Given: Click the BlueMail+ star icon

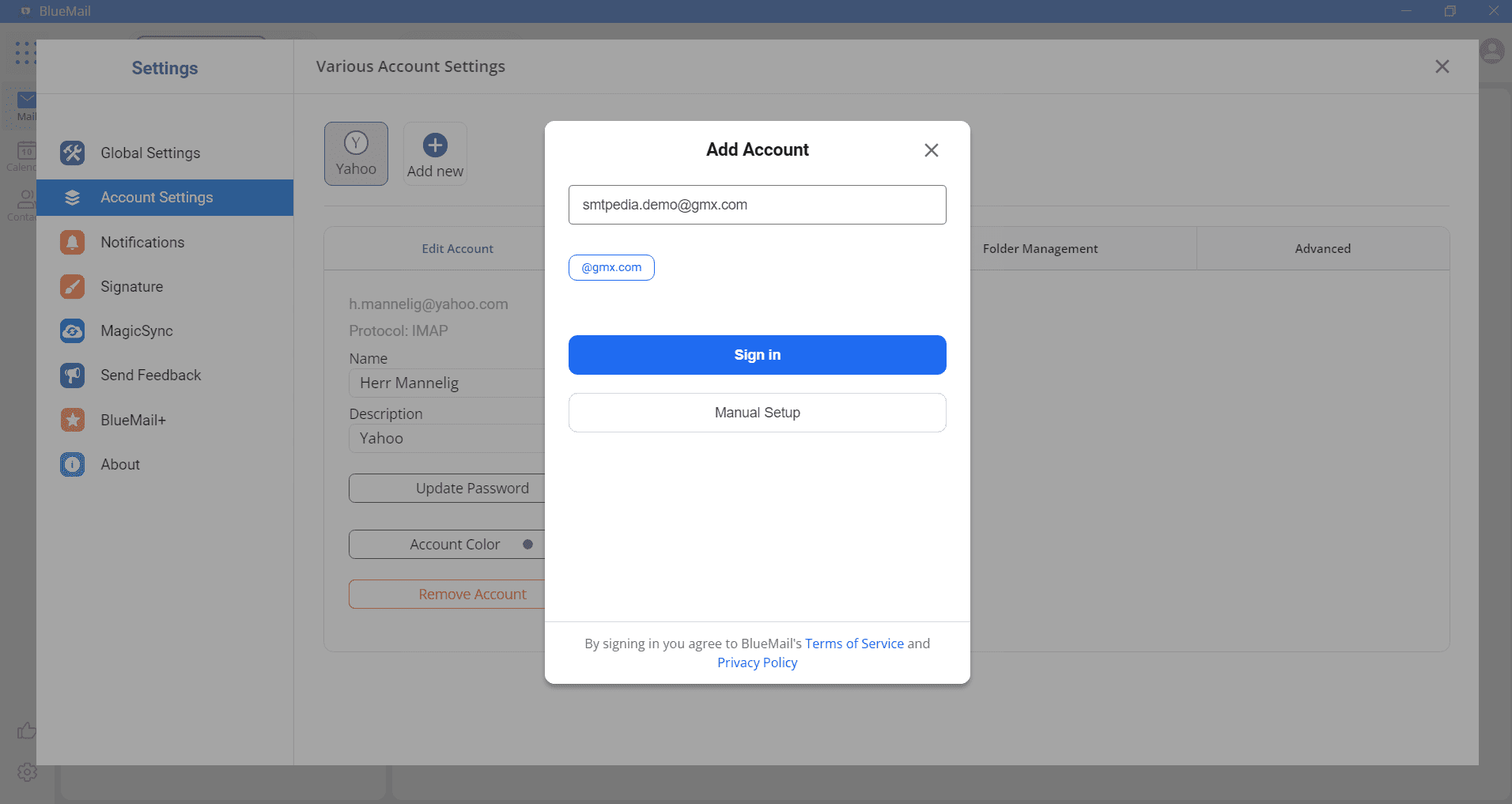Looking at the screenshot, I should (x=73, y=420).
